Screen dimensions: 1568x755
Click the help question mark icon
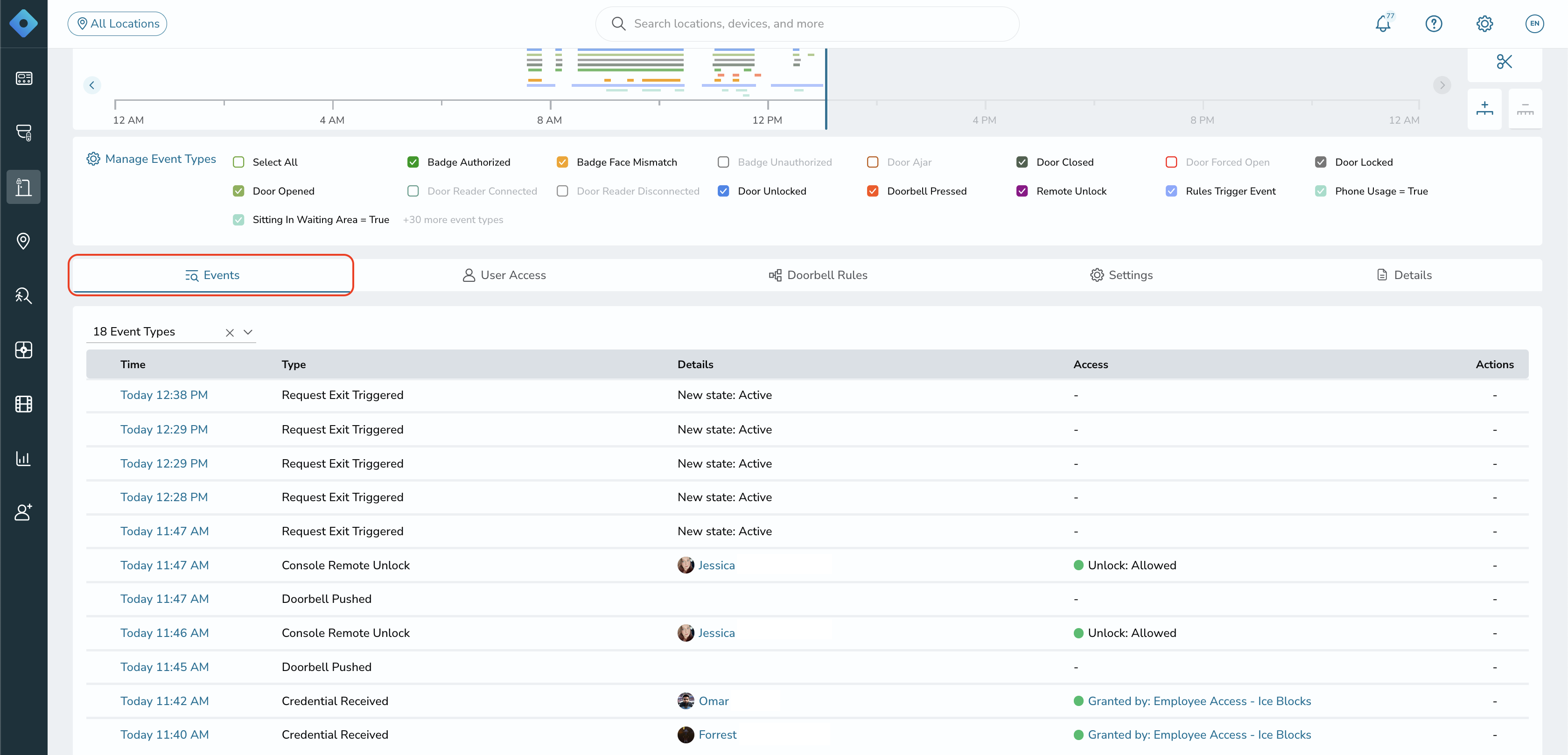click(1434, 24)
